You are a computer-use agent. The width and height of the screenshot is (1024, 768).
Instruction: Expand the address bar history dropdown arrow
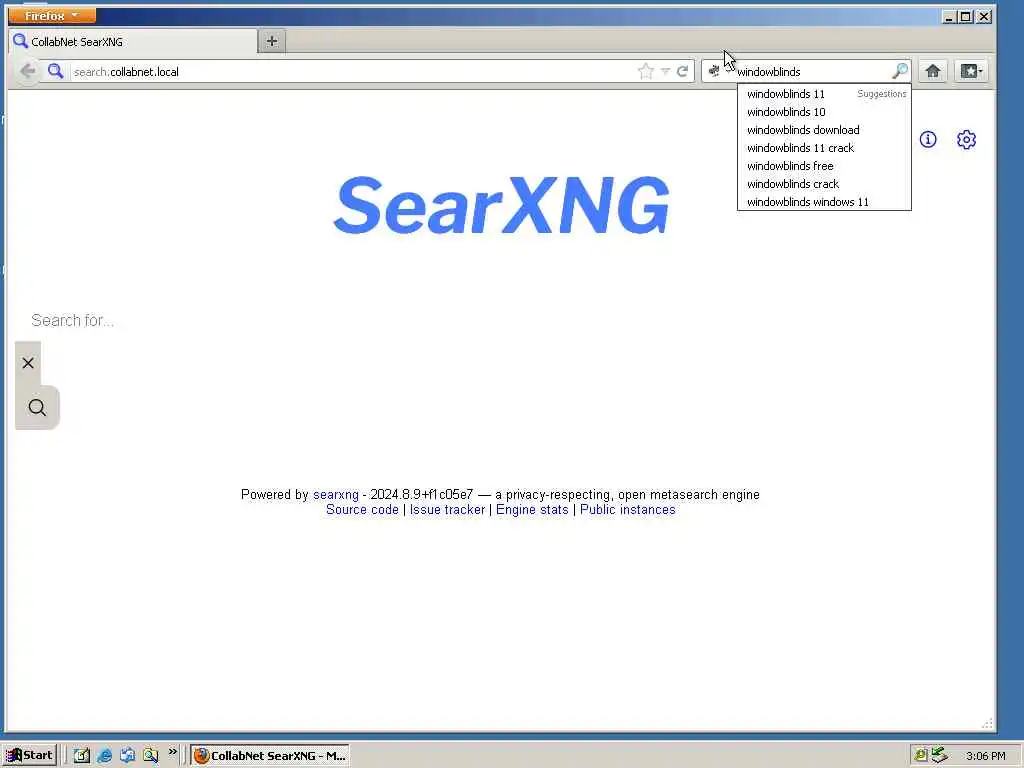tap(665, 71)
